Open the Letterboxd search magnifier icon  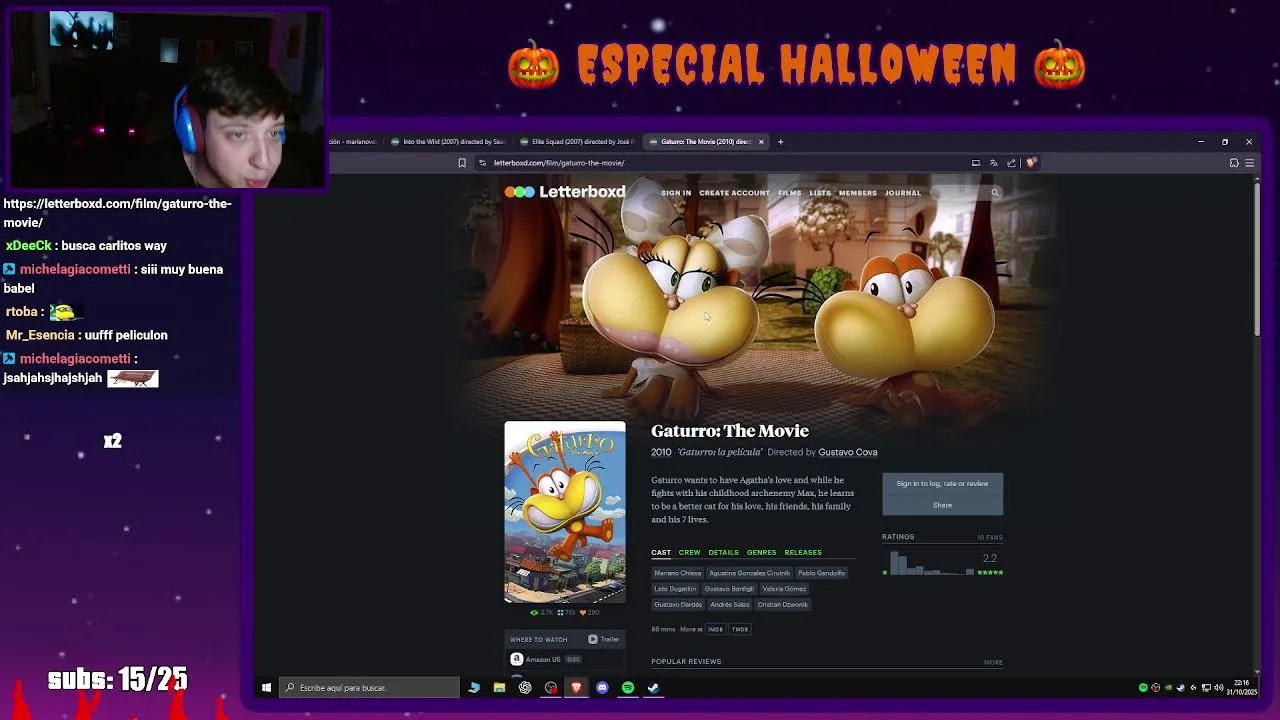click(x=995, y=193)
